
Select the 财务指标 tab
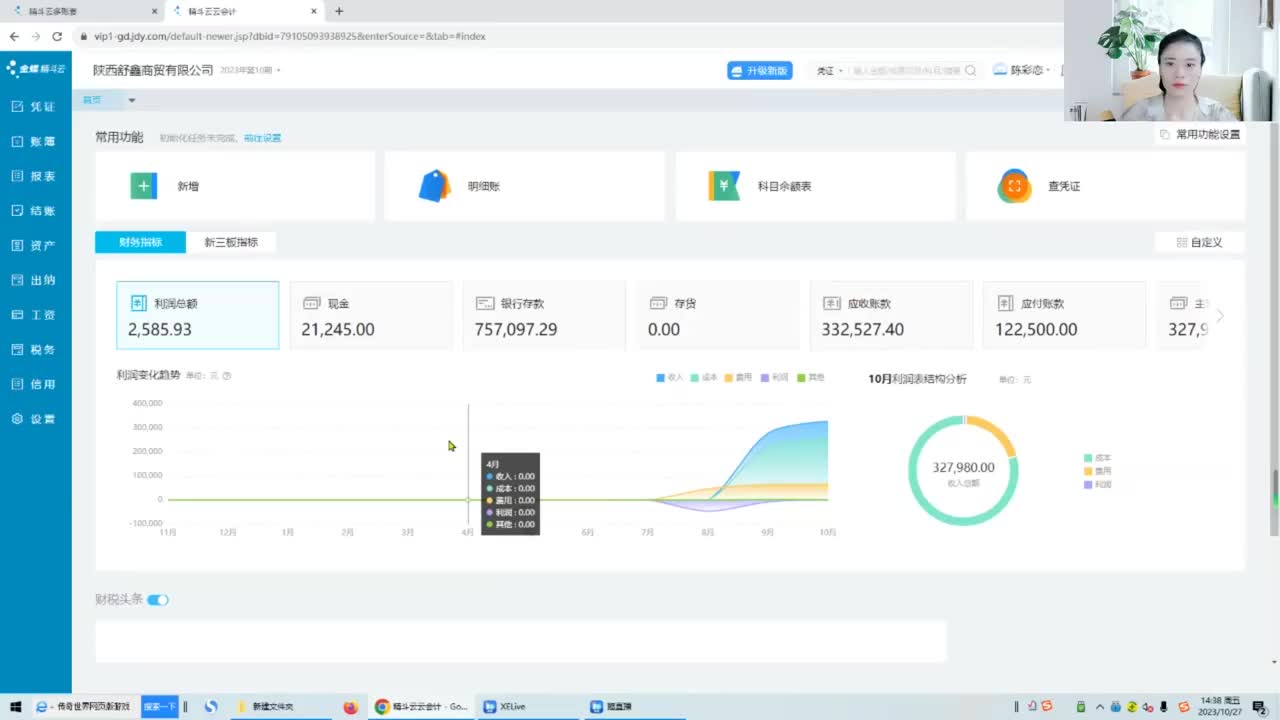point(140,242)
